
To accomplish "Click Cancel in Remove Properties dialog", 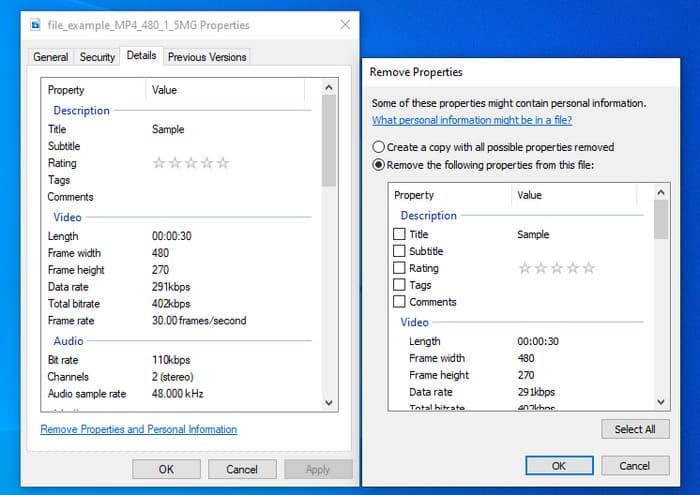I will (634, 466).
